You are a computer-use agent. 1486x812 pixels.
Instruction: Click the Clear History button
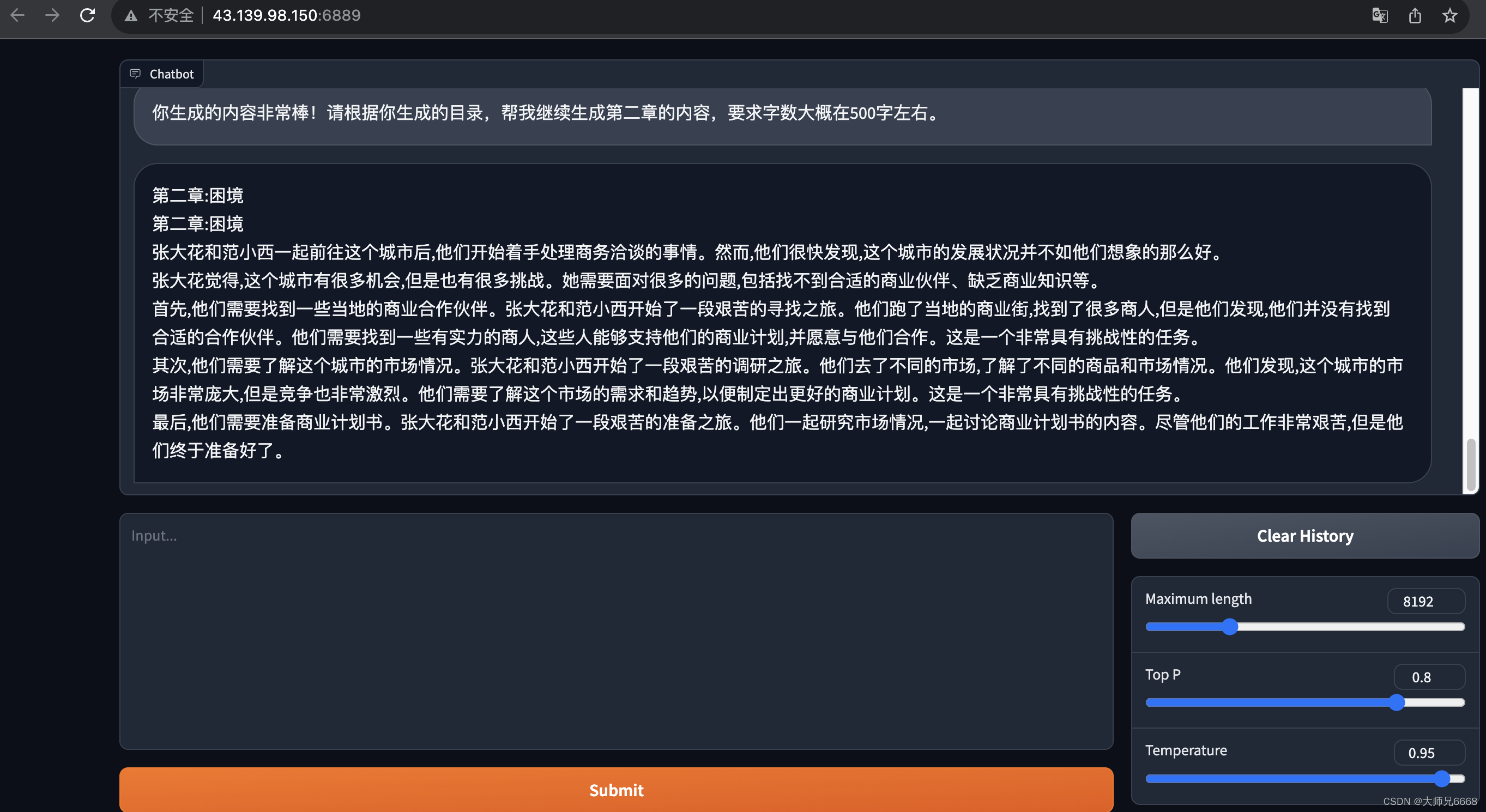1304,536
